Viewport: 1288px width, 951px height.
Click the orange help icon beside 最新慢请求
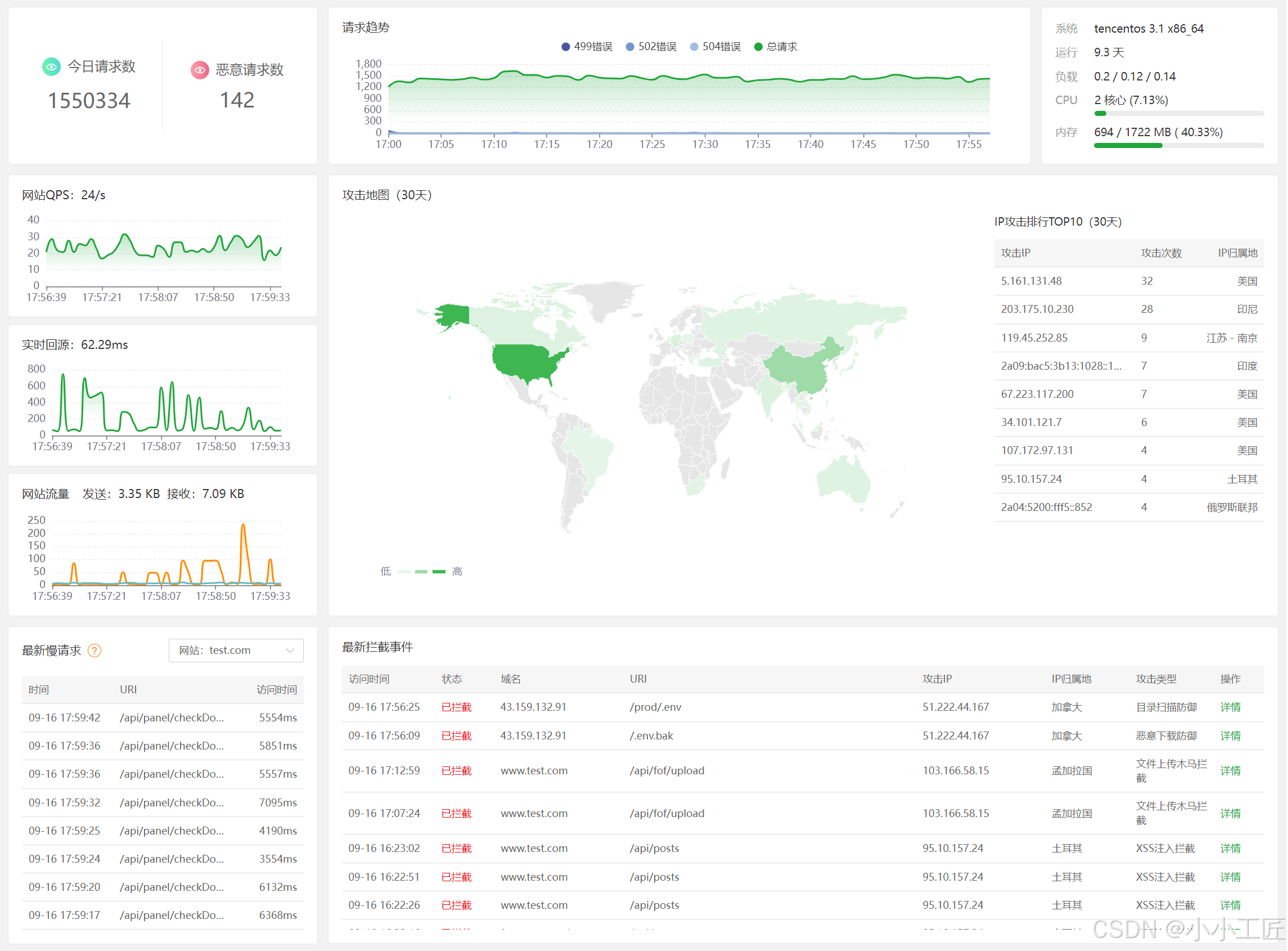pos(94,651)
